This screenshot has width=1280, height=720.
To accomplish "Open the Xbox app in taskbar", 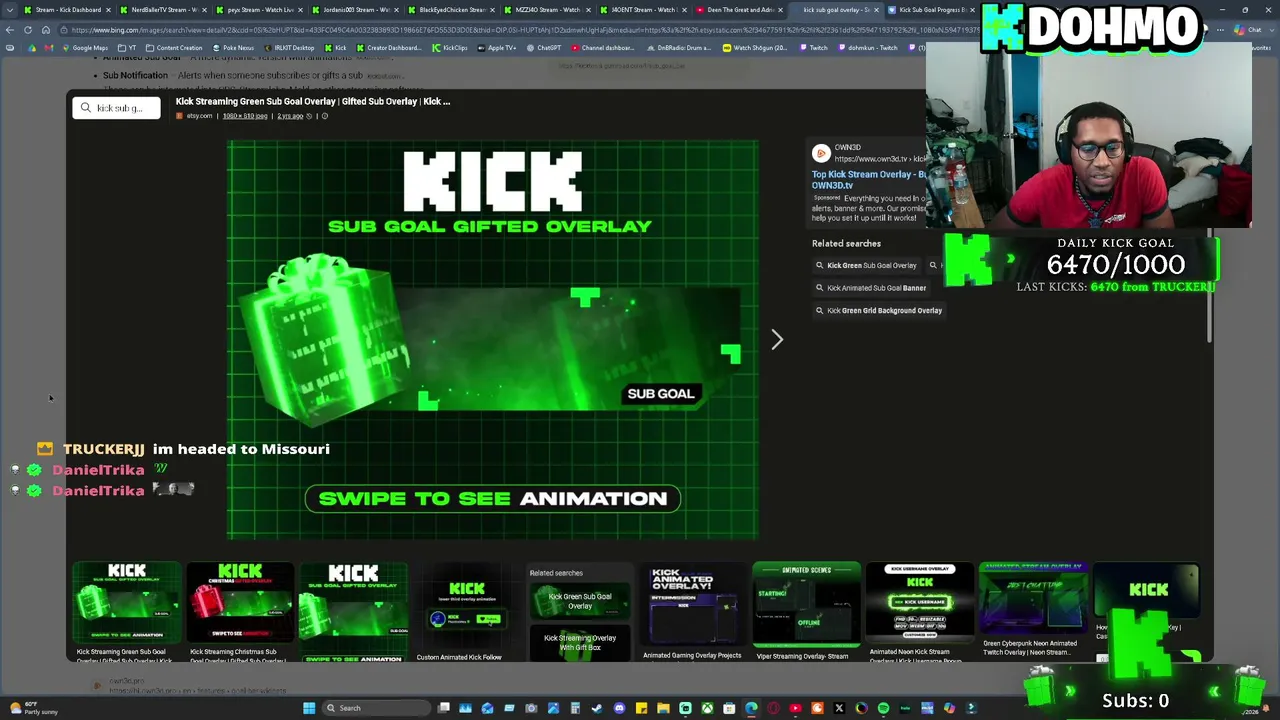I will click(707, 708).
